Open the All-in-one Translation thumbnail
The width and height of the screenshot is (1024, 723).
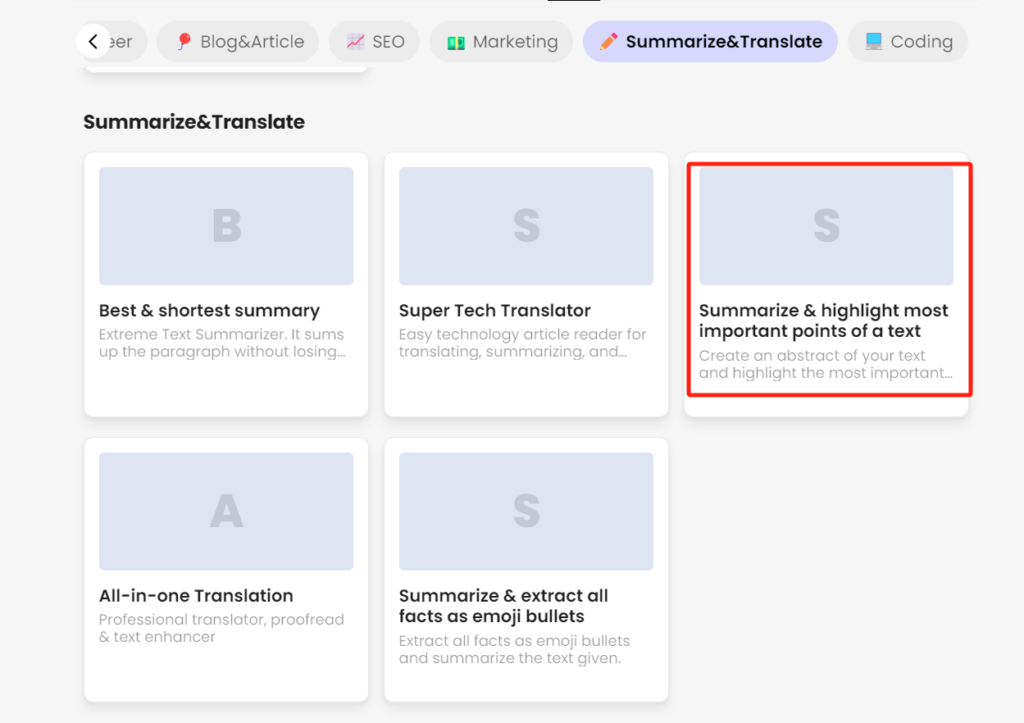point(226,511)
